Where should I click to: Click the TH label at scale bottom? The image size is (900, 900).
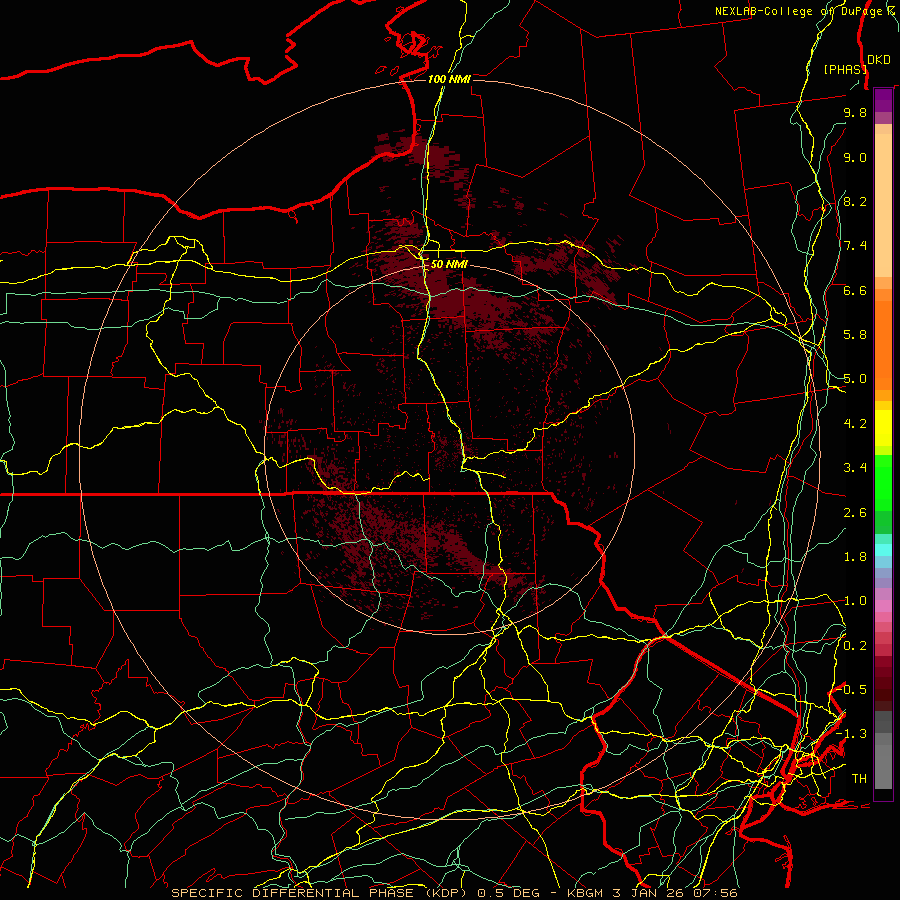(859, 779)
